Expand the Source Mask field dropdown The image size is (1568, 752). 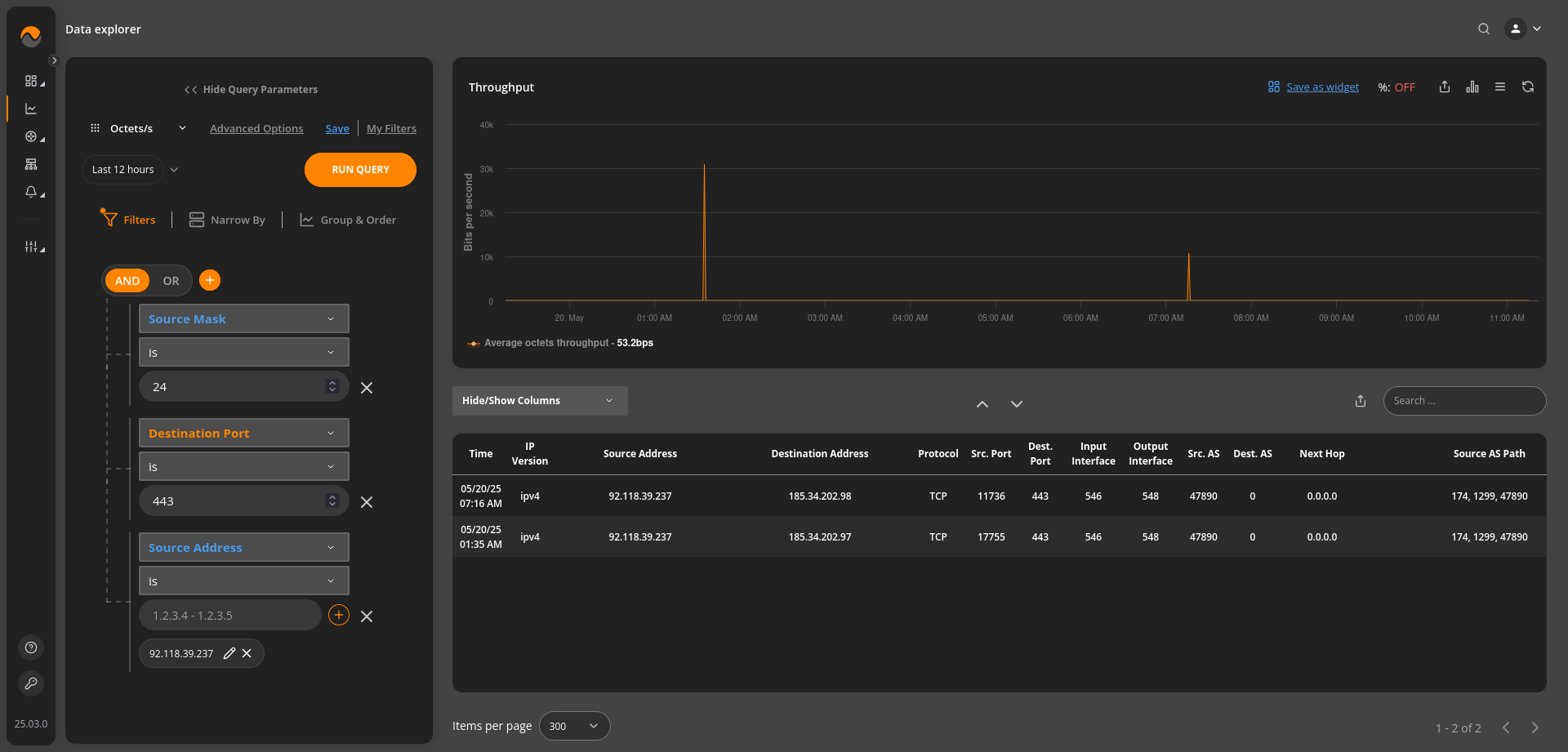pyautogui.click(x=243, y=318)
